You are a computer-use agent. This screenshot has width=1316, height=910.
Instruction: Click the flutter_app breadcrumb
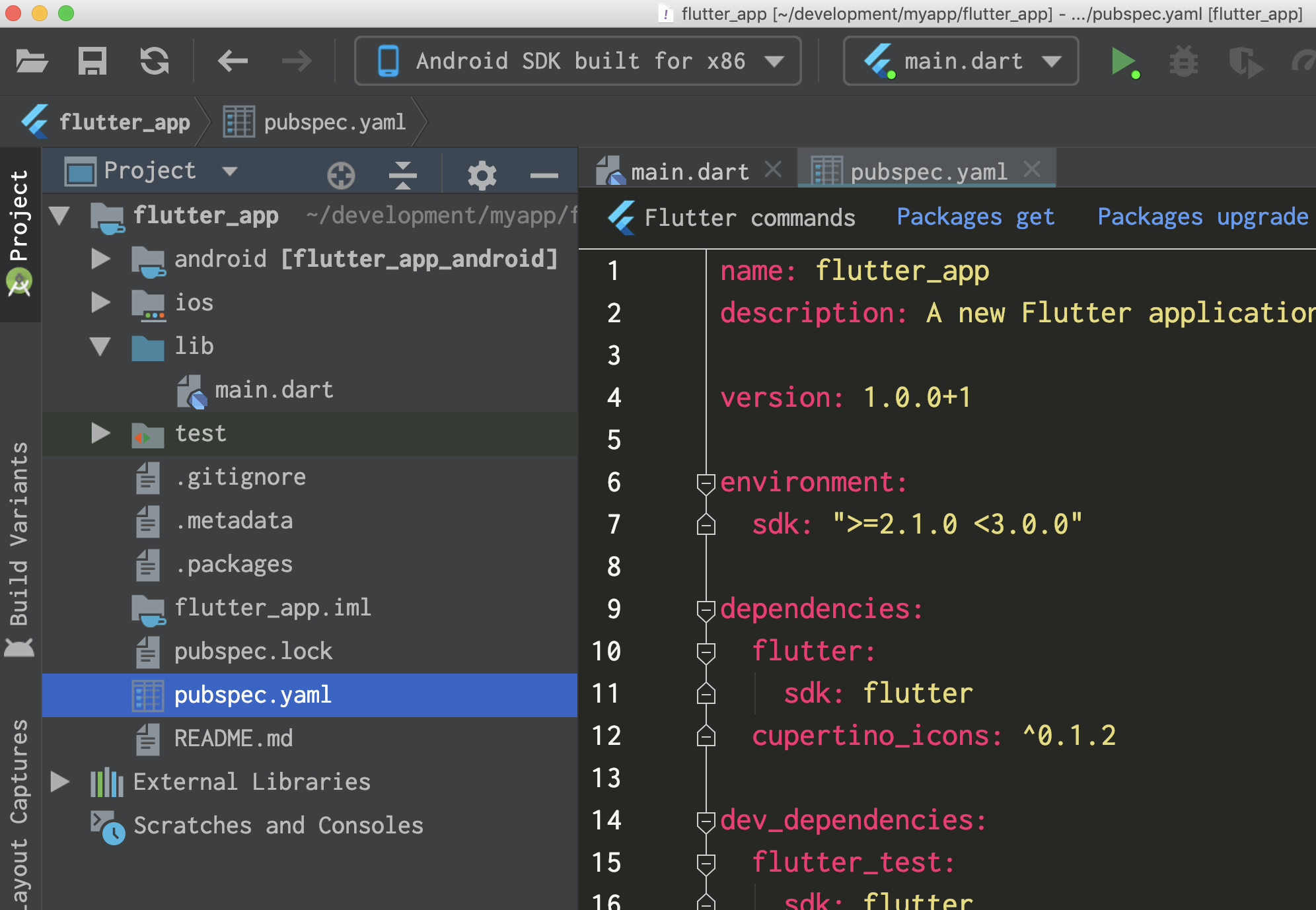point(106,122)
